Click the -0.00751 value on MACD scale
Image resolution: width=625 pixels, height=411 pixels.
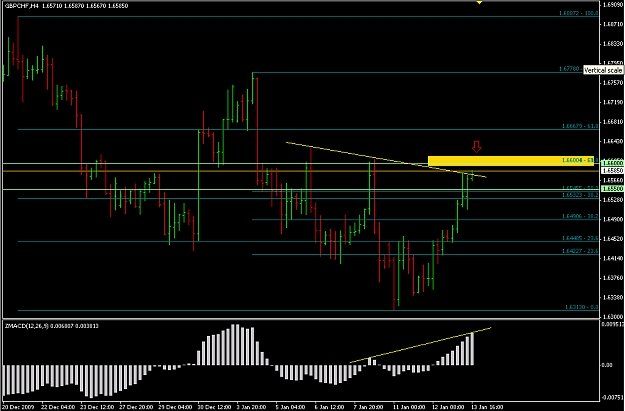[x=613, y=397]
